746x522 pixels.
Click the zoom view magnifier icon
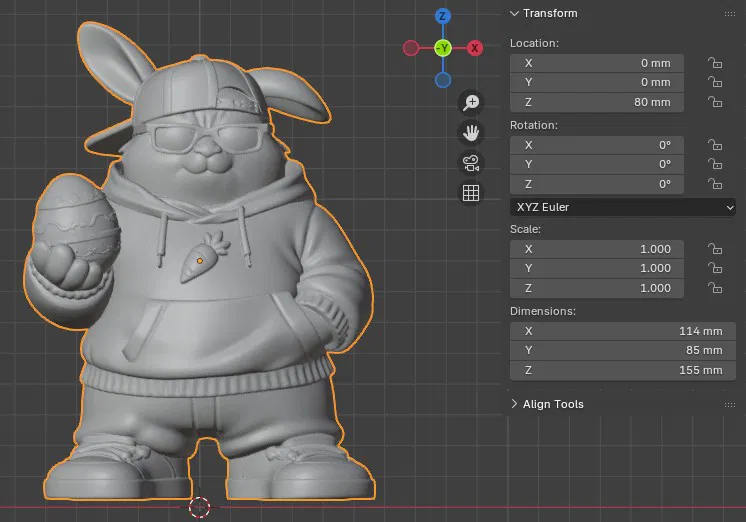click(x=471, y=102)
